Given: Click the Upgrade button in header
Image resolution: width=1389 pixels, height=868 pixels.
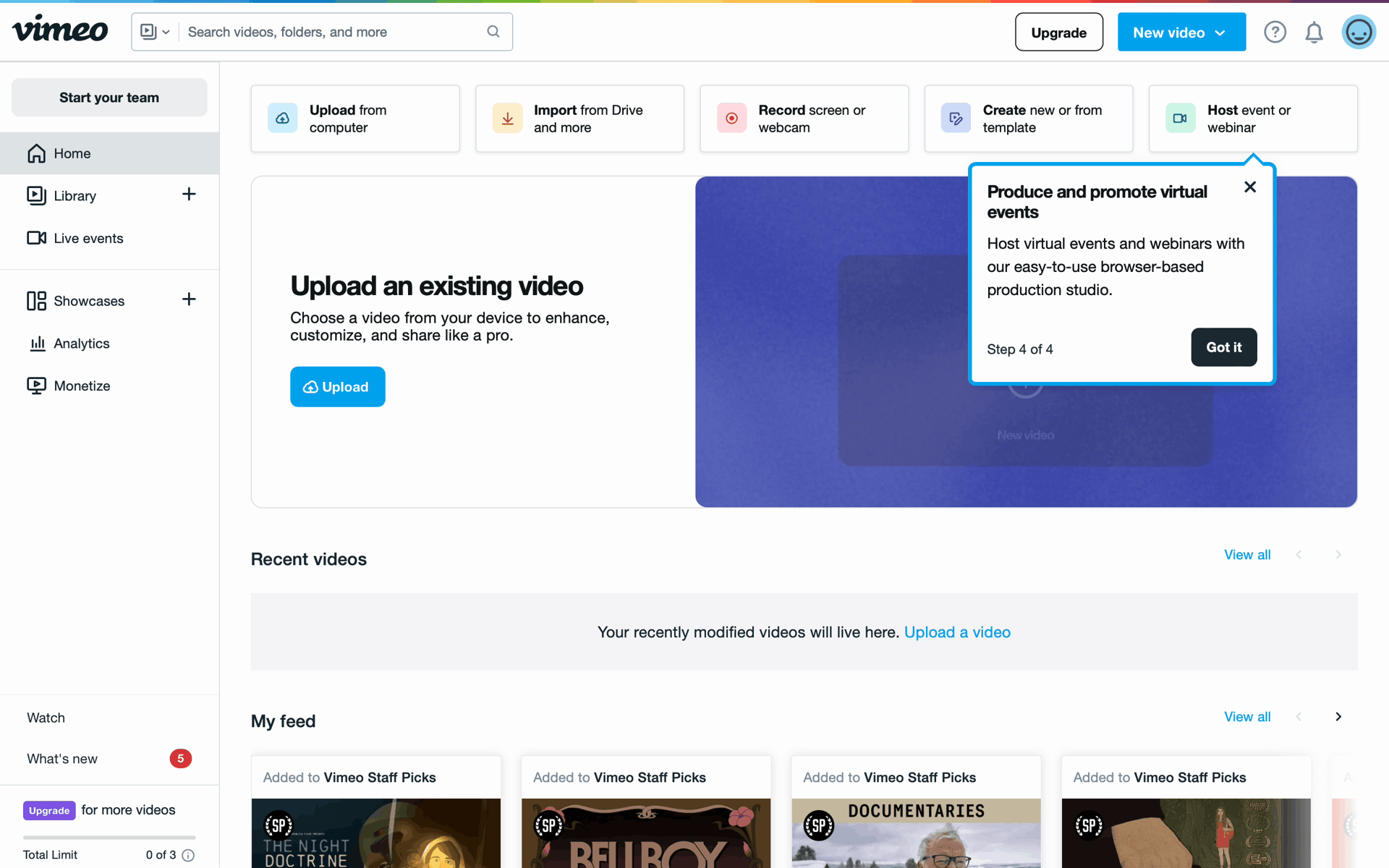Looking at the screenshot, I should pyautogui.click(x=1058, y=32).
